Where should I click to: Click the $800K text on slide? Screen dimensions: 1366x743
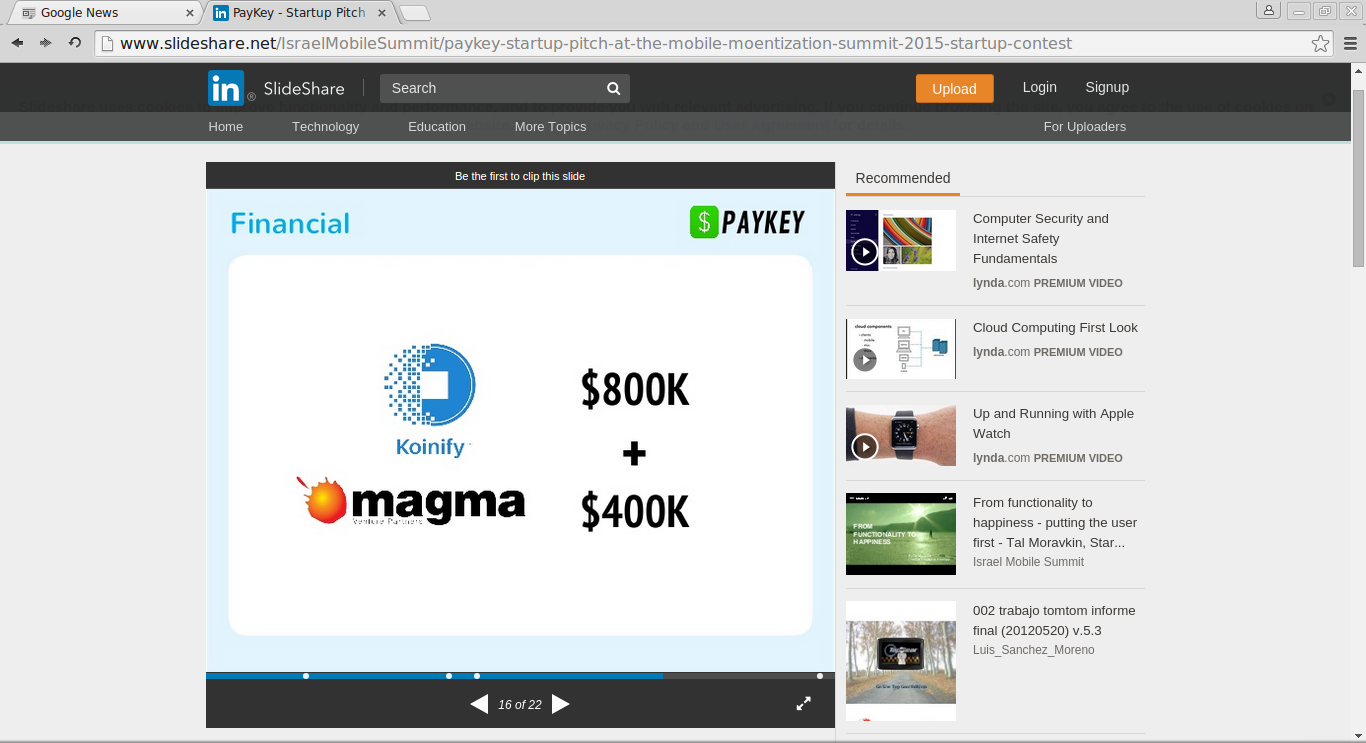pos(635,390)
